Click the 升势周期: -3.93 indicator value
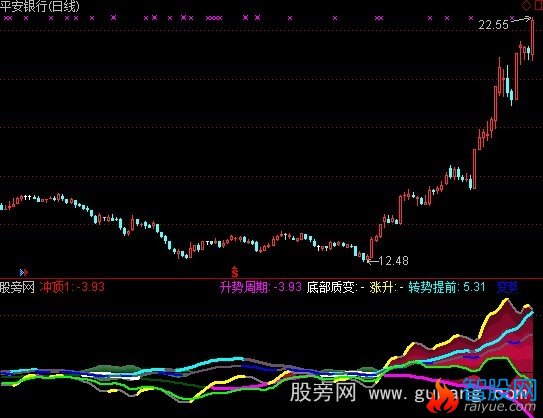543x418 pixels. click(x=261, y=287)
